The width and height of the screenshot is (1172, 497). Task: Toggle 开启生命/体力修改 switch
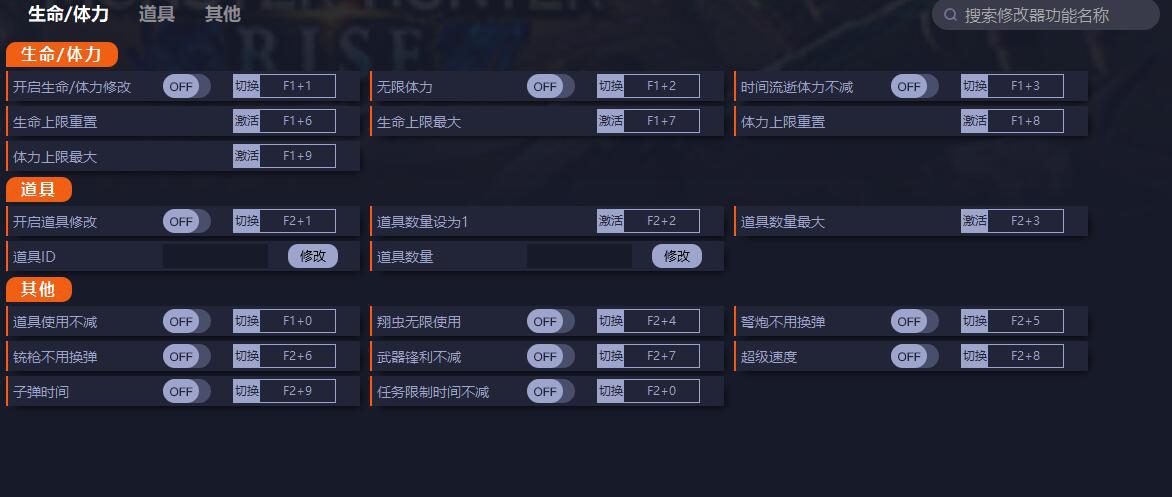tap(186, 87)
